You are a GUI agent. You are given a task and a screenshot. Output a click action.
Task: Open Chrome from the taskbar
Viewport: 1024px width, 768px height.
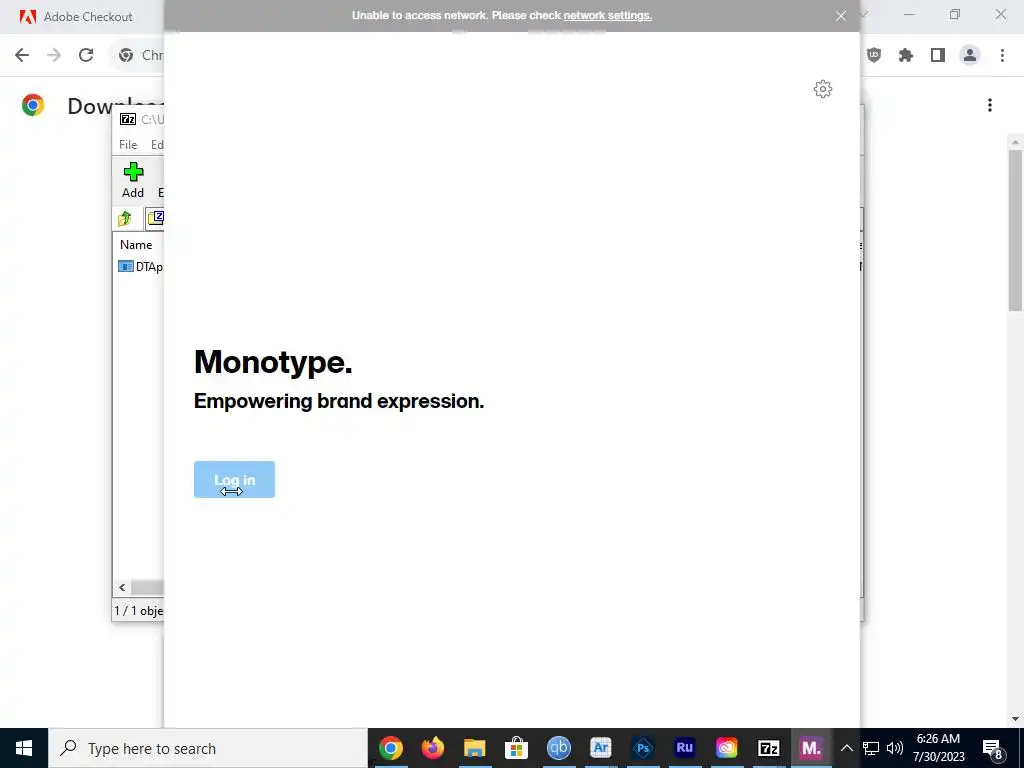(391, 748)
